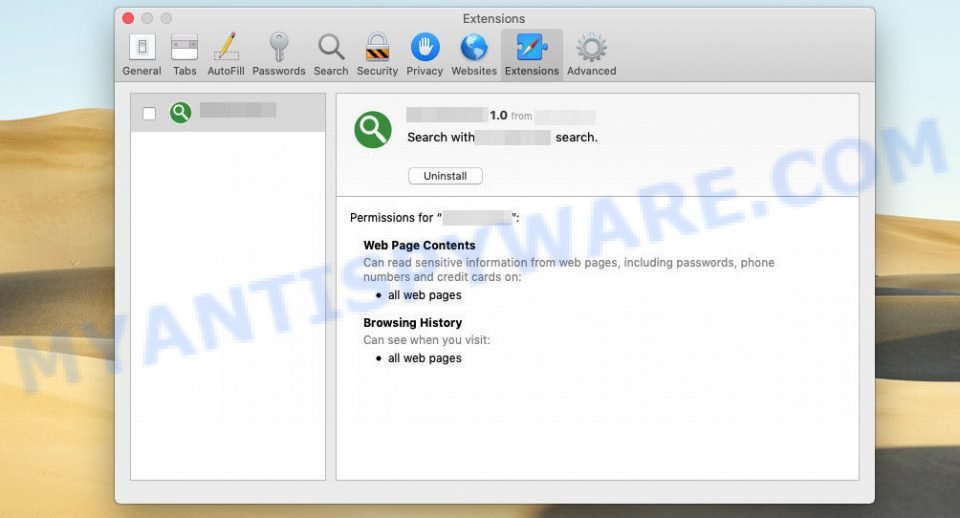The image size is (960, 518).
Task: Select the blurred extension name in the list
Action: 238,110
